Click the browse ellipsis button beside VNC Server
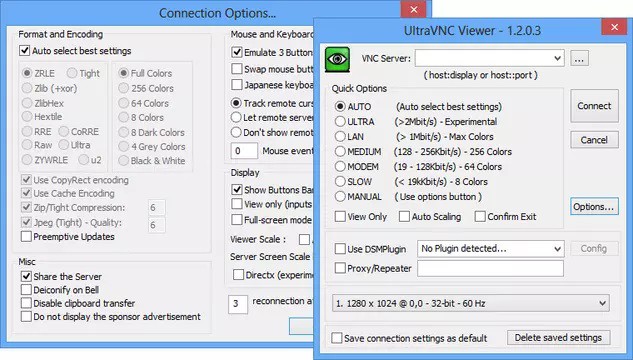This screenshot has width=633, height=360. click(579, 59)
